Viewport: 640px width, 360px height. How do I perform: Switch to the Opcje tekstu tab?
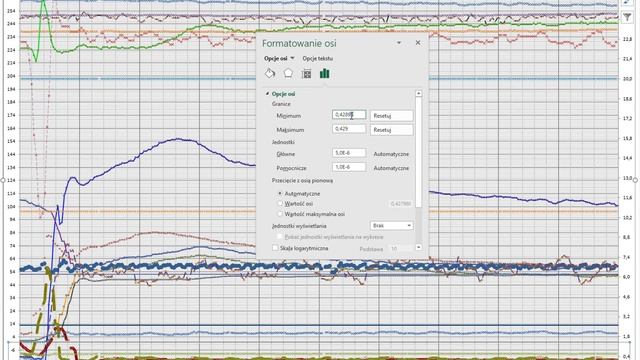(x=318, y=58)
